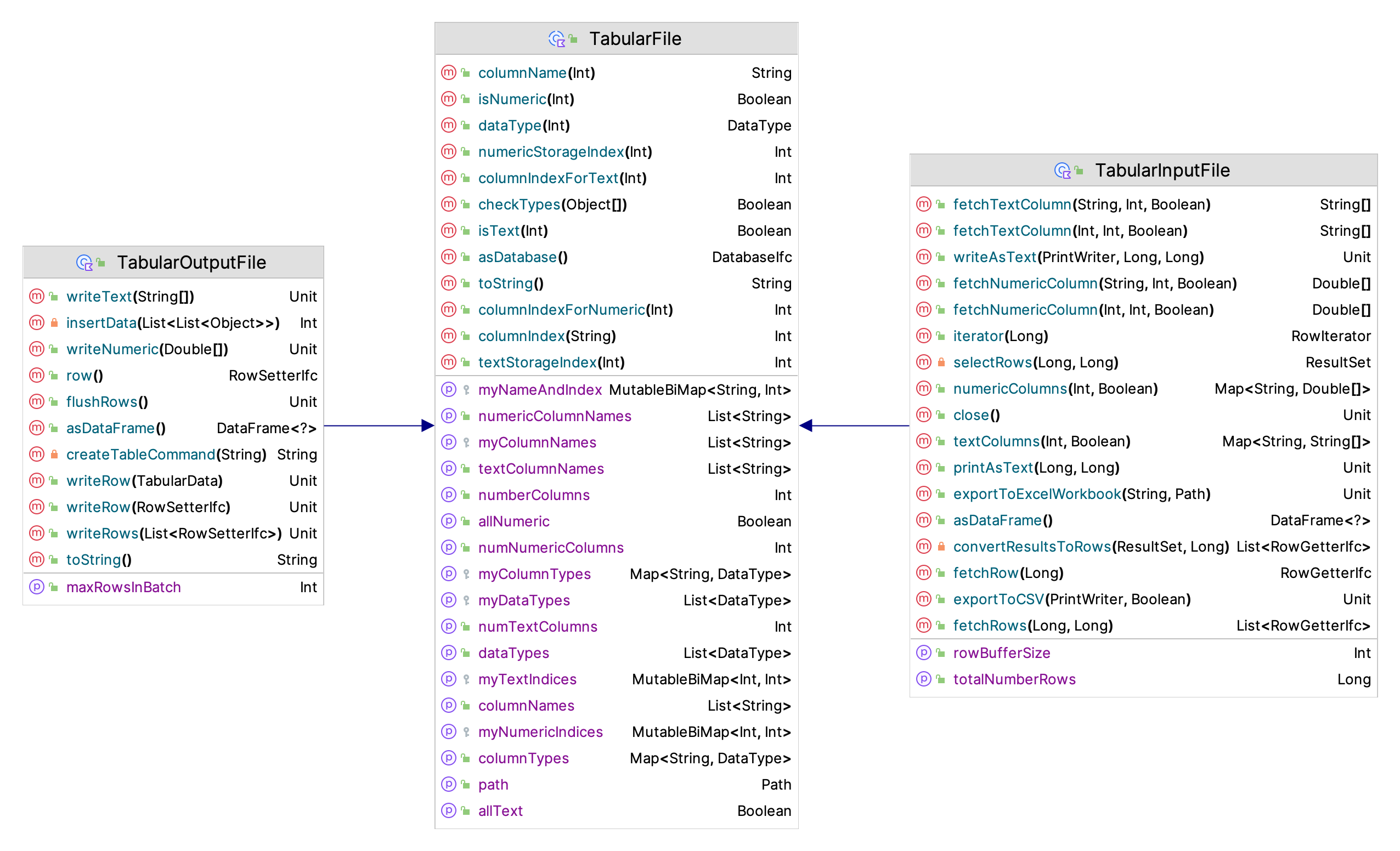Image resolution: width=1400 pixels, height=851 pixels.
Task: Click the class icon beside TabularInputFile title
Action: coord(1062,171)
